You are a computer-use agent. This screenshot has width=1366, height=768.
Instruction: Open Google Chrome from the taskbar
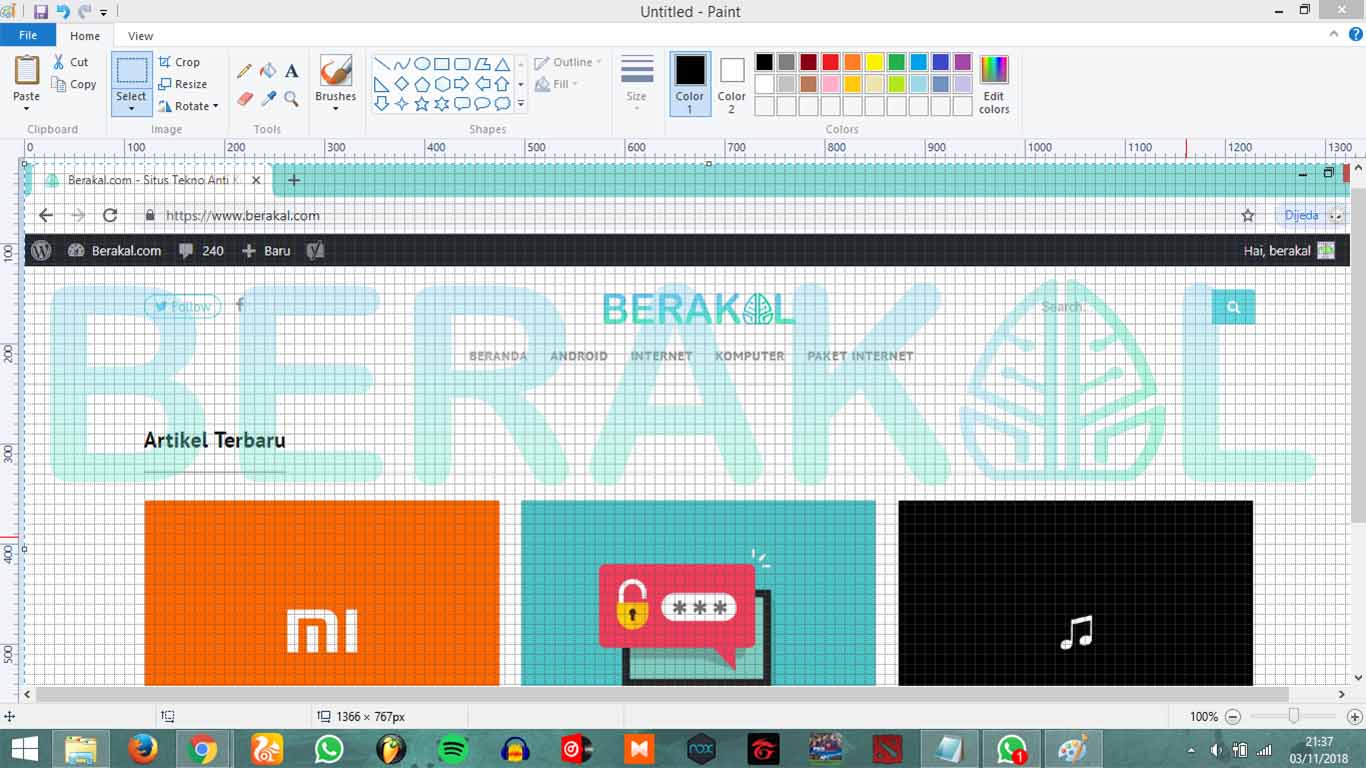pyautogui.click(x=203, y=749)
